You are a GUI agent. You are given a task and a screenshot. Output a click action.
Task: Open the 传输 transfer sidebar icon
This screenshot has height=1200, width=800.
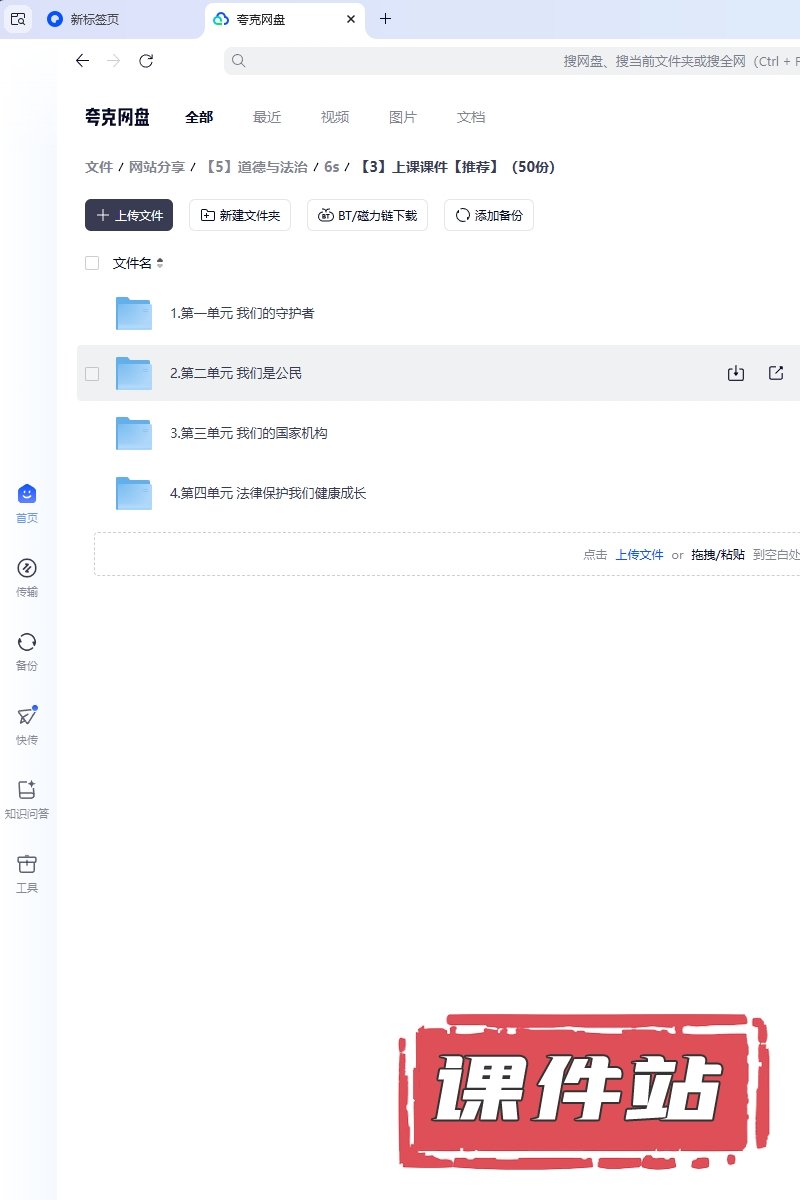click(x=27, y=569)
